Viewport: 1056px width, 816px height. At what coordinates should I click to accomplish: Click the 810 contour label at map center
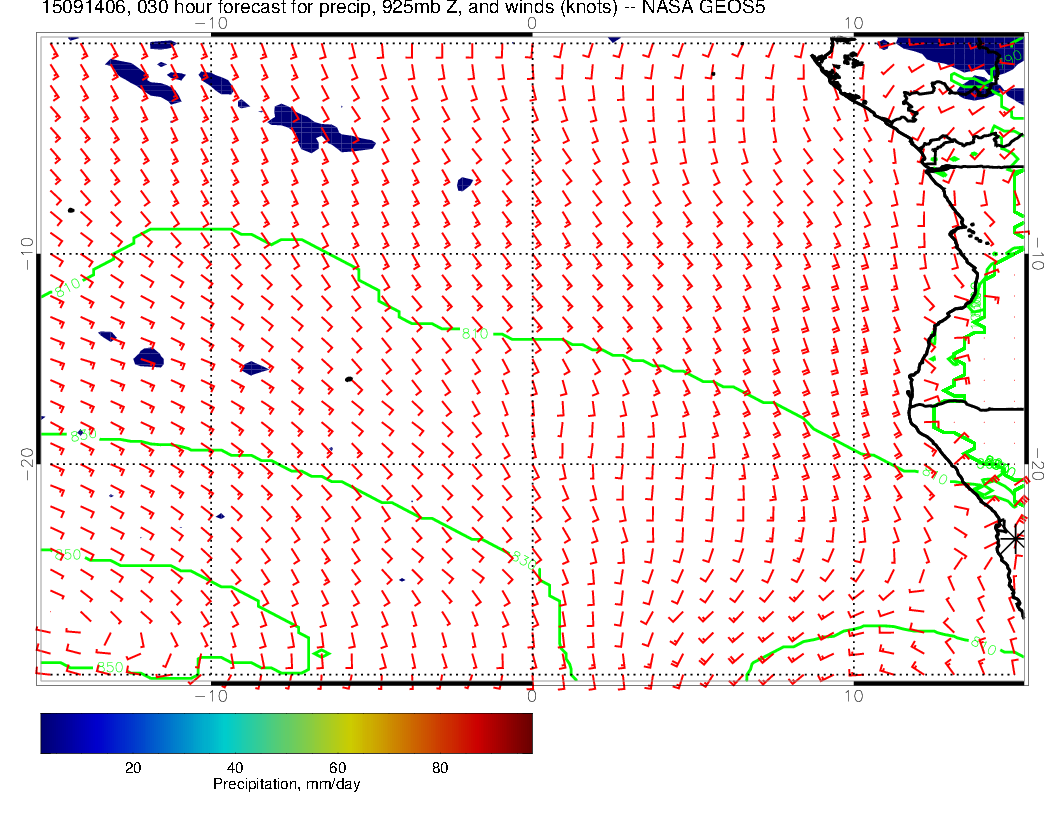(x=475, y=333)
